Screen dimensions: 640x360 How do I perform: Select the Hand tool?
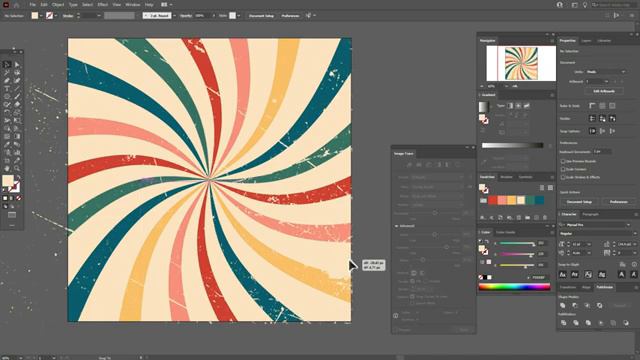[x=7, y=168]
